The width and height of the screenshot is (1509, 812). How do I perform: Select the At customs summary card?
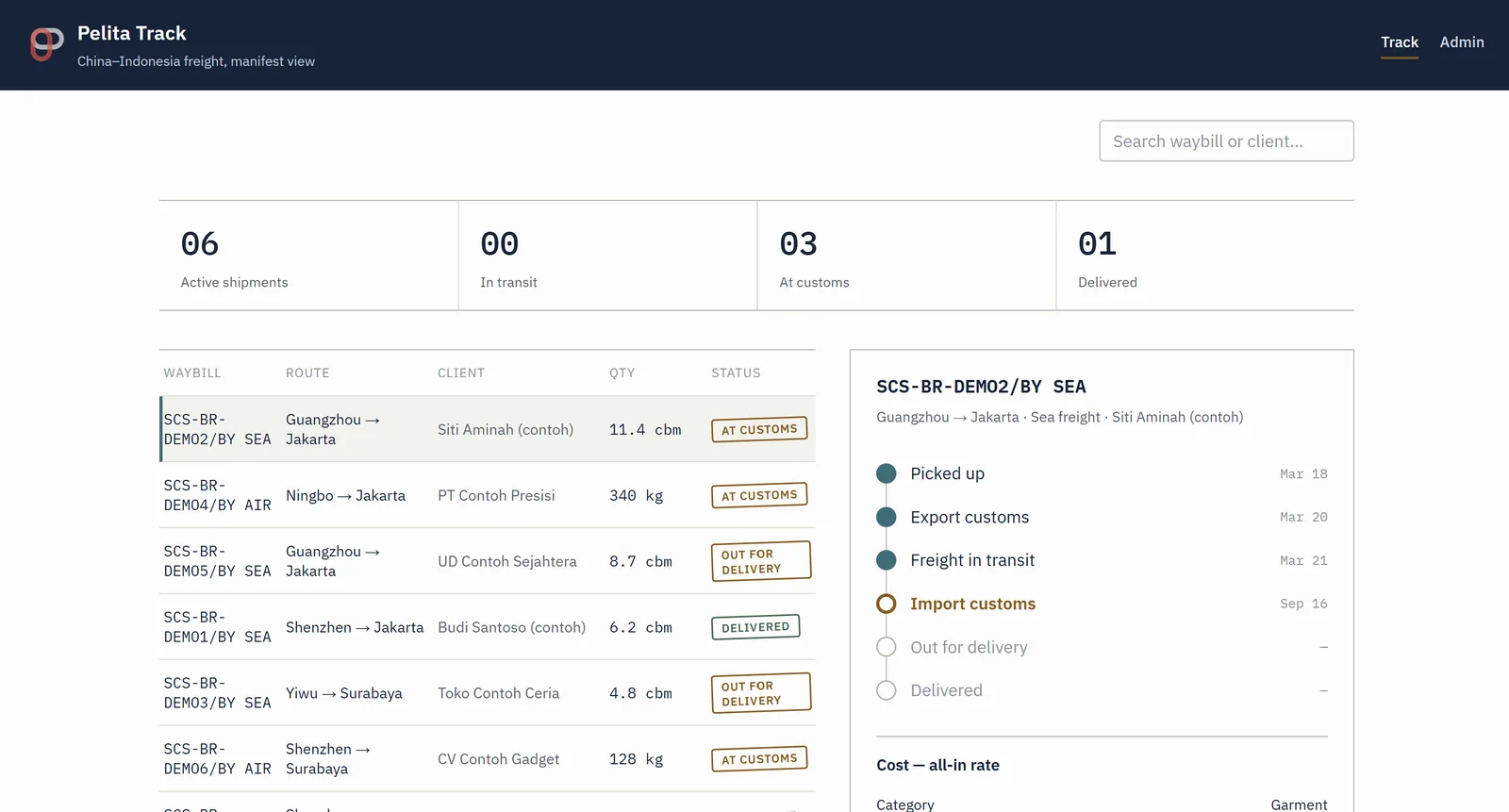point(906,256)
